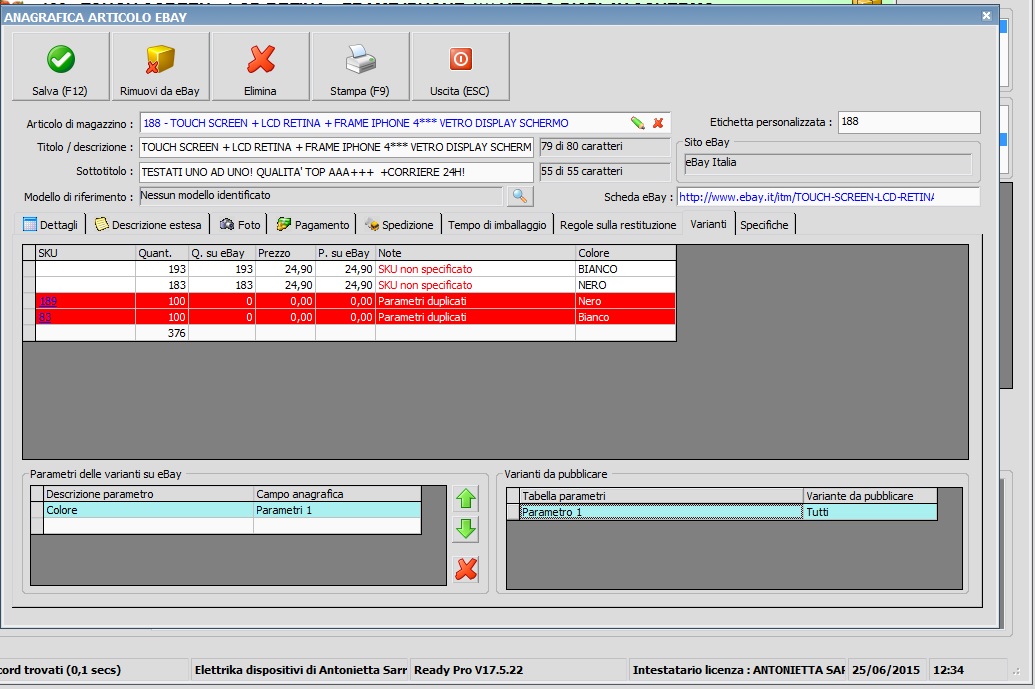This screenshot has width=1035, height=689.
Task: Click the Tabella parametri column header
Action: [x=661, y=496]
